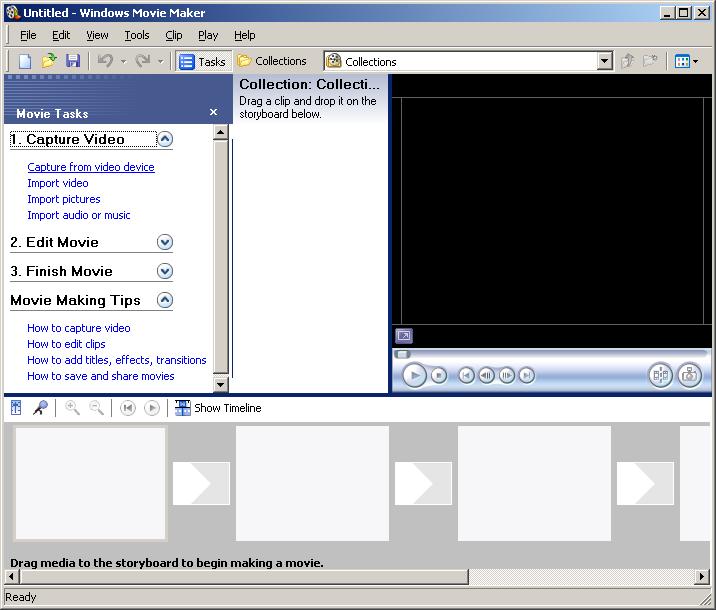The width and height of the screenshot is (716, 610).
Task: Collapse the Capture Video section
Action: point(165,139)
